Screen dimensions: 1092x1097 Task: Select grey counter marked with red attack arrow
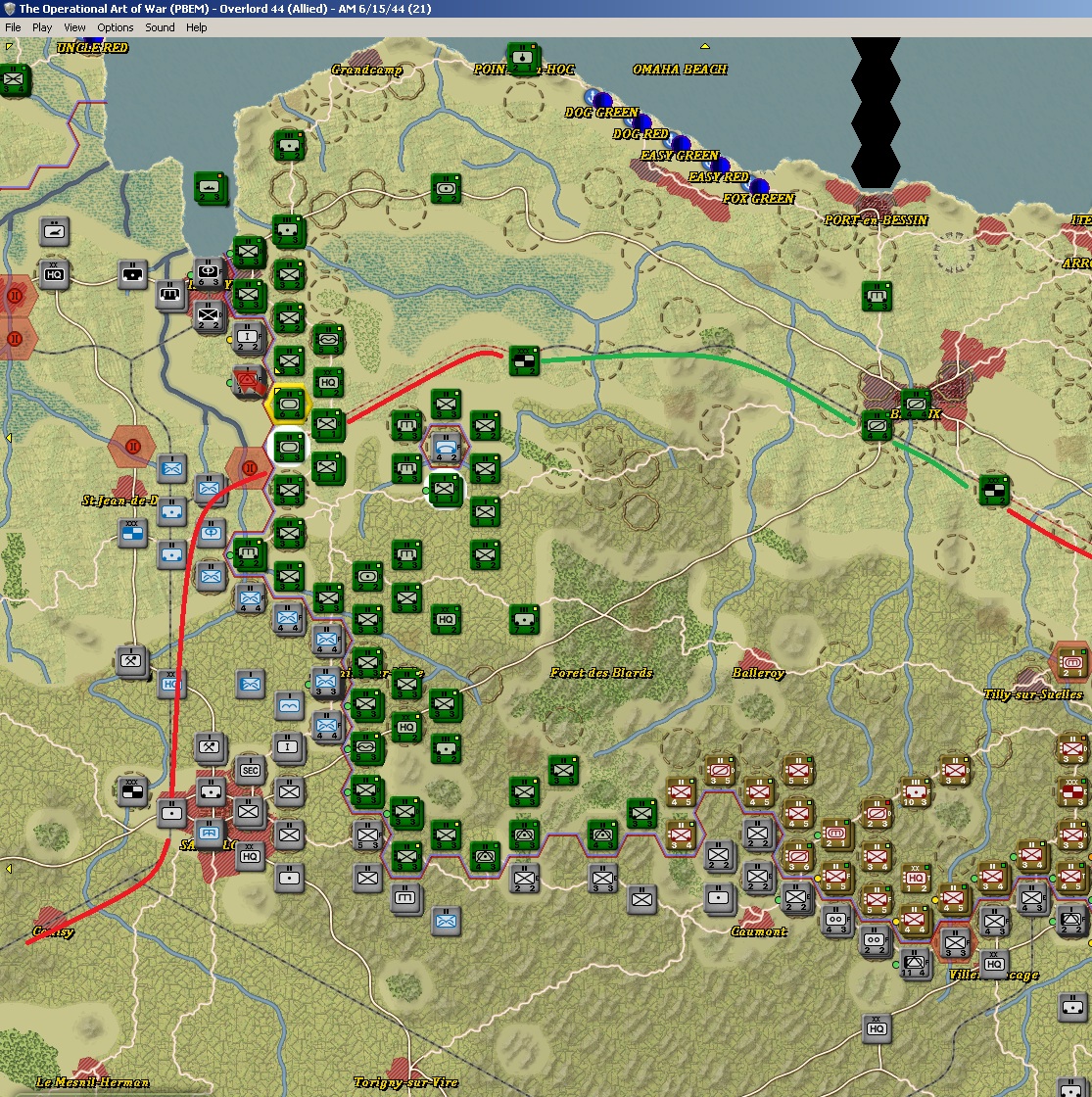tap(249, 382)
